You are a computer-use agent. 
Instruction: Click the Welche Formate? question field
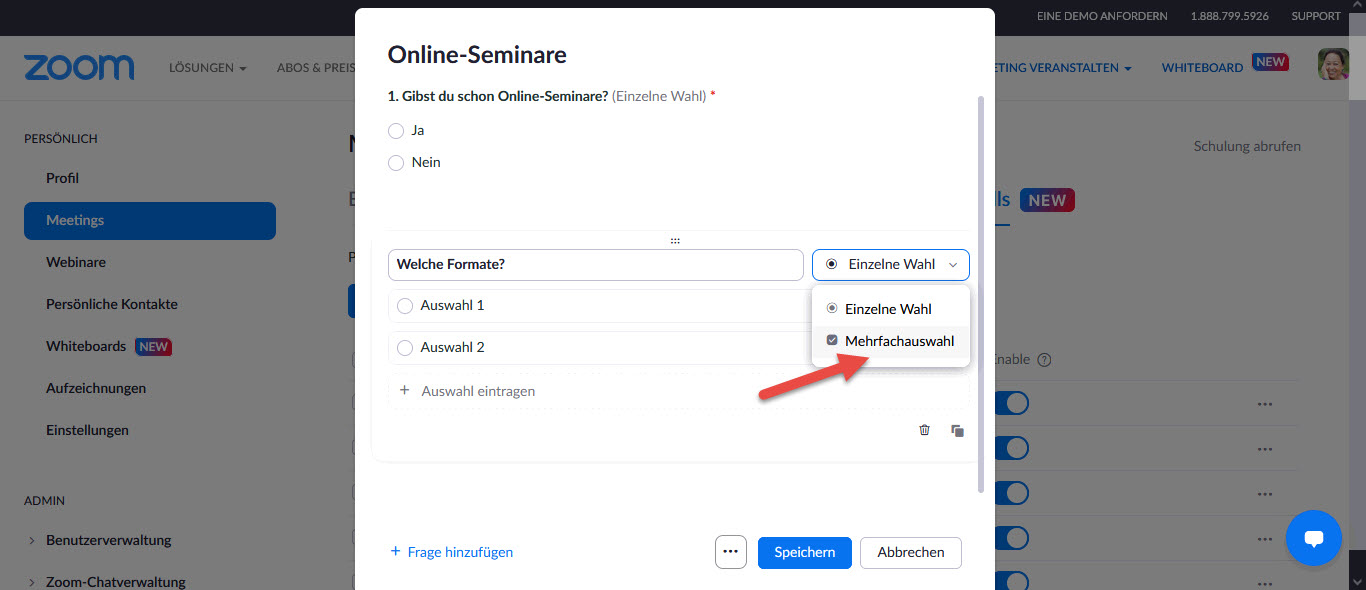tap(595, 265)
